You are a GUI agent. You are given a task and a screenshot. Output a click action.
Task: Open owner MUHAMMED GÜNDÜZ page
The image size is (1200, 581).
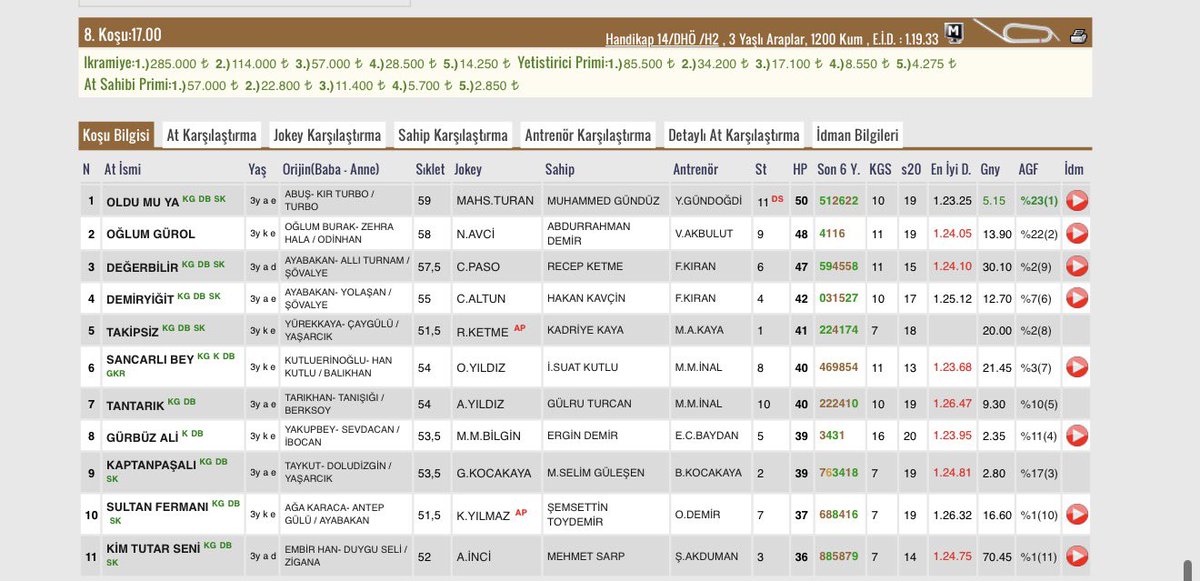pos(603,201)
